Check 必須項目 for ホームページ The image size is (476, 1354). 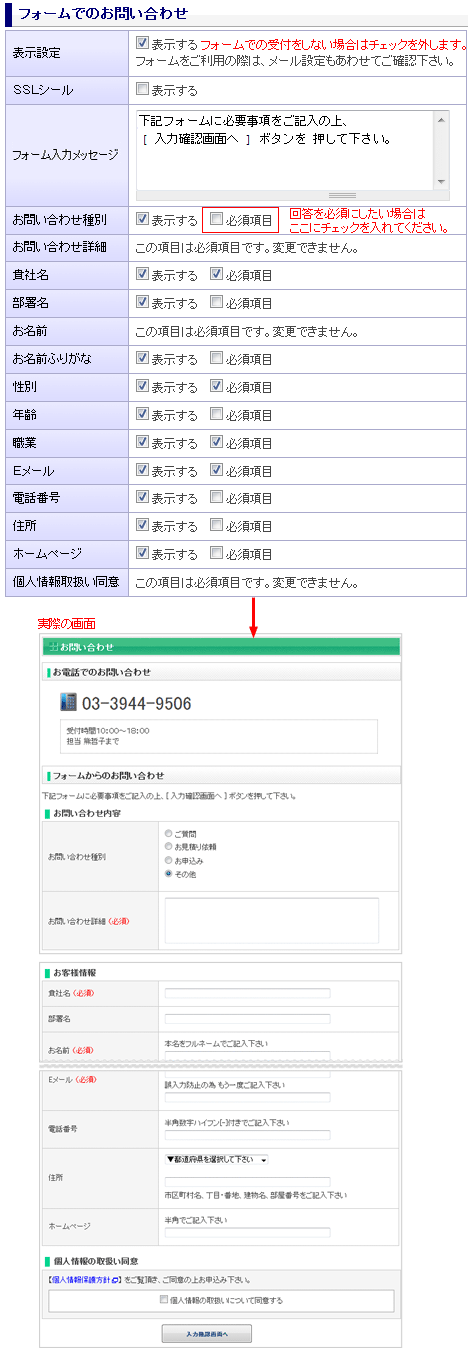[x=216, y=554]
